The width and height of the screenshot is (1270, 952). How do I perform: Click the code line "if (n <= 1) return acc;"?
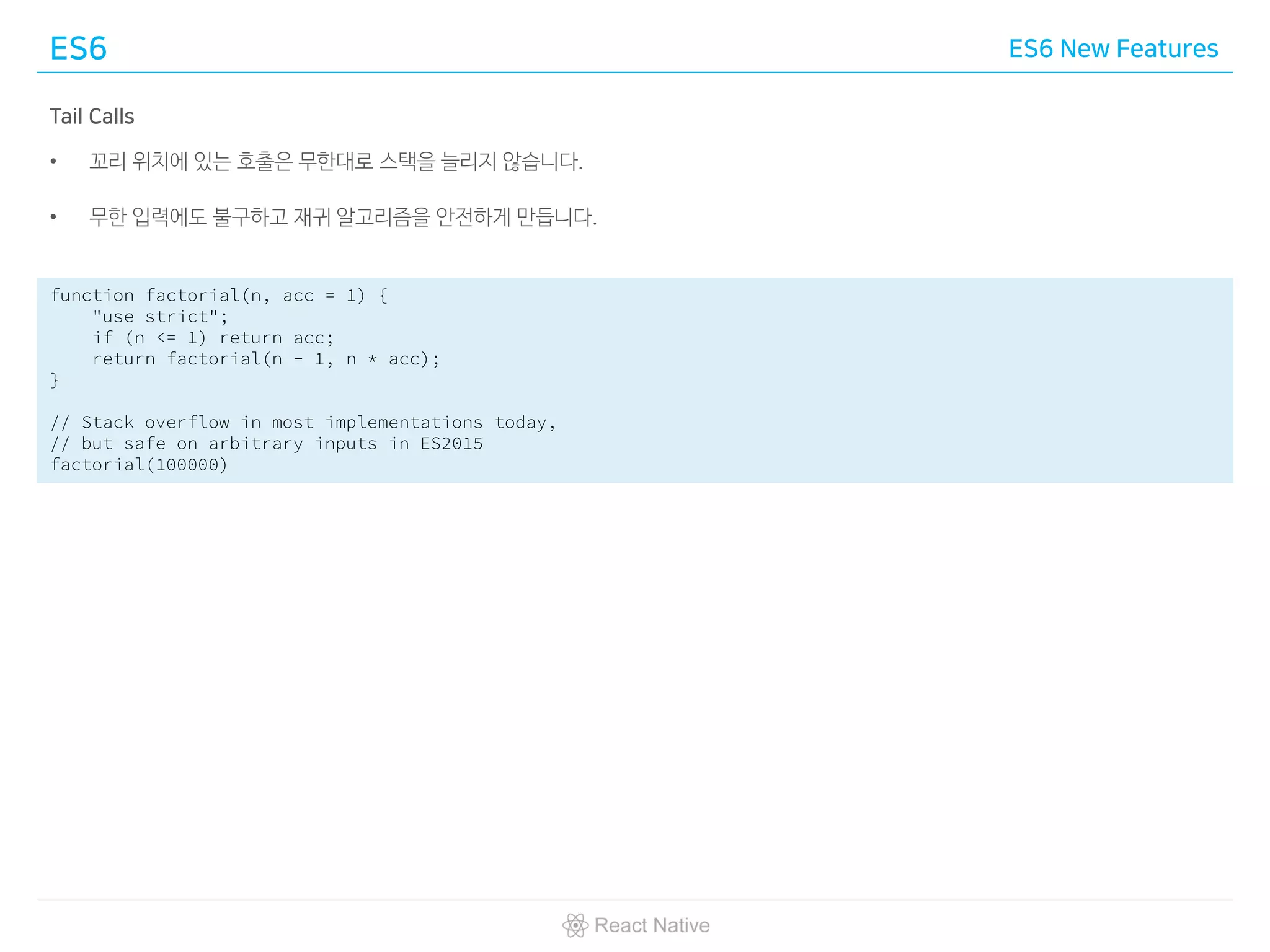pyautogui.click(x=213, y=338)
